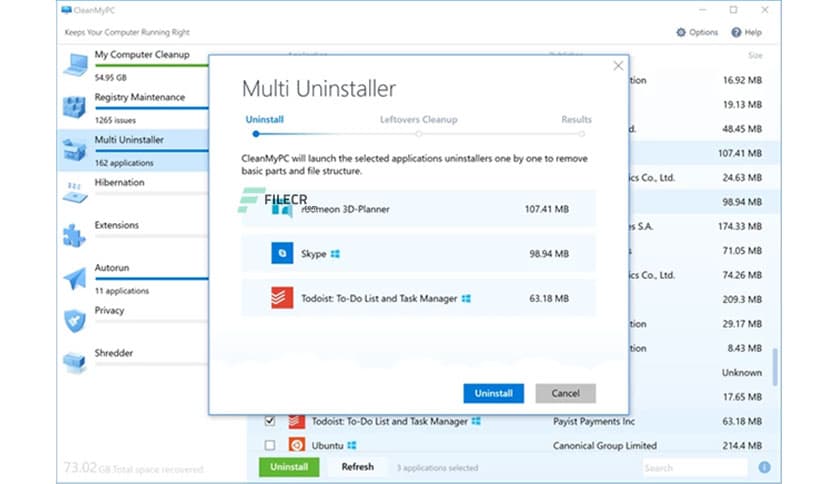836x484 pixels.
Task: Click the Search input field
Action: 694,468
